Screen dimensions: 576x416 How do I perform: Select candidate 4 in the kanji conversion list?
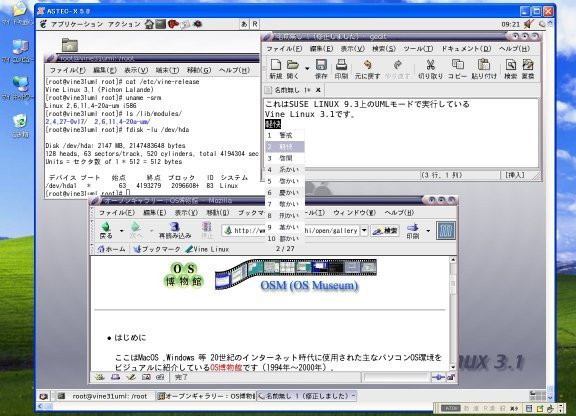point(285,169)
